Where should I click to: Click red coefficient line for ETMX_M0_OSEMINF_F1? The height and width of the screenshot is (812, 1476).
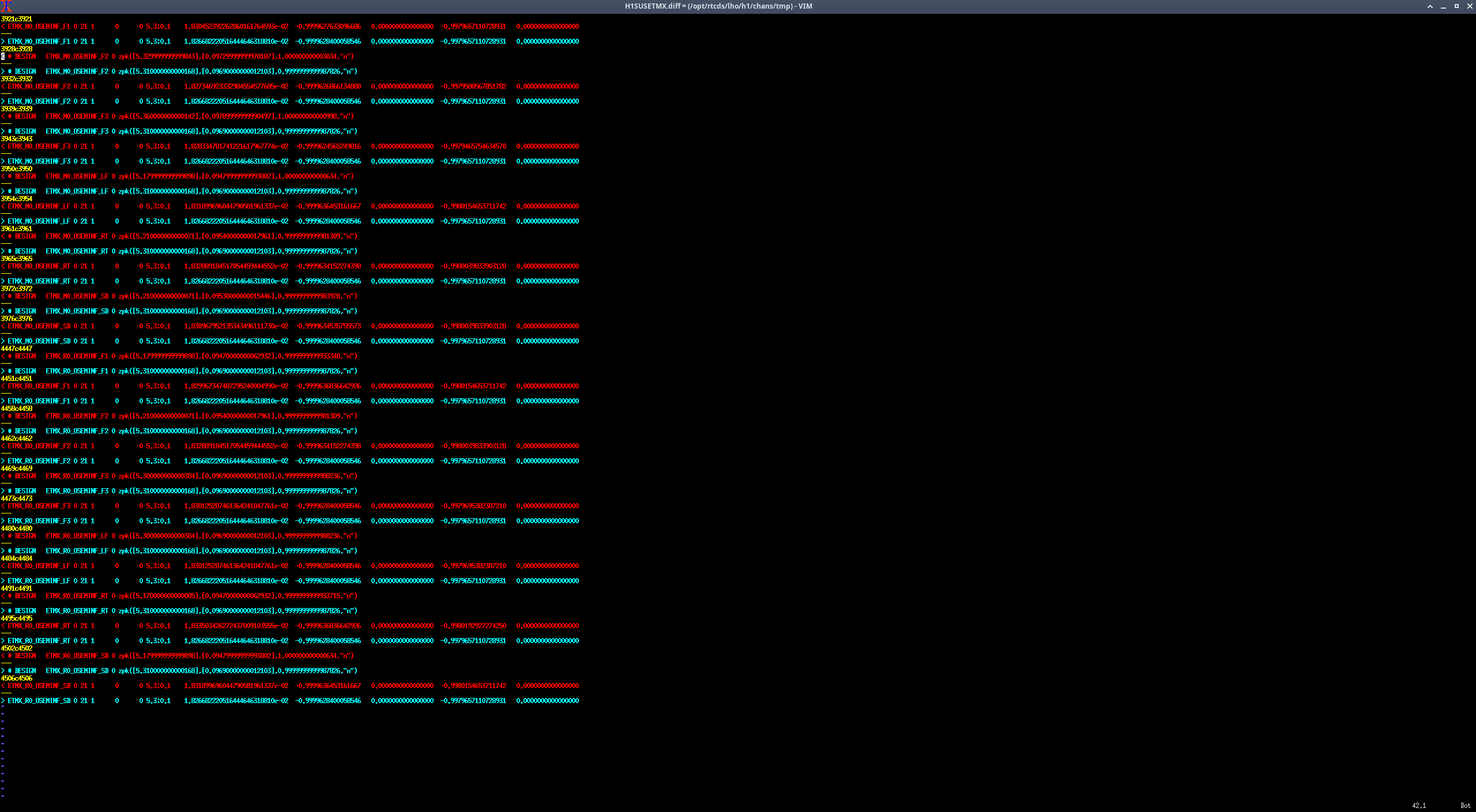pyautogui.click(x=290, y=27)
